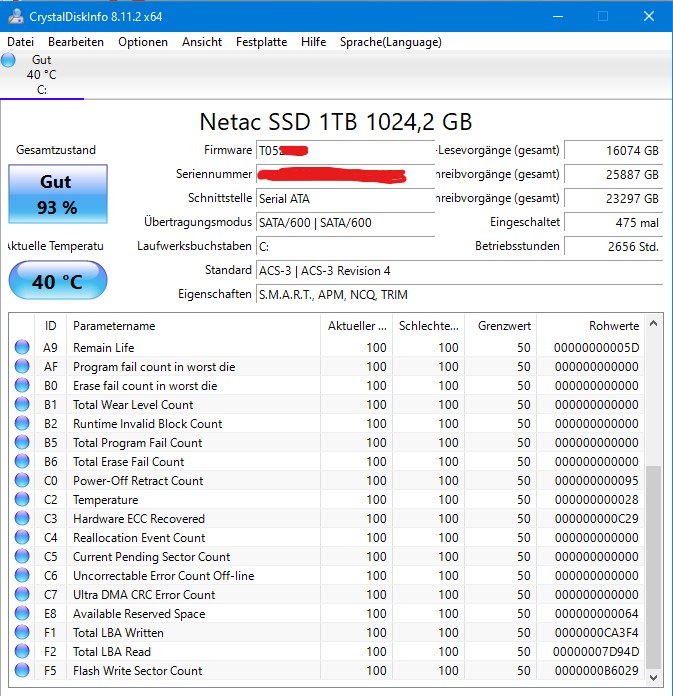
Task: Click status orb of B5 Total Program Fail
Action: pyautogui.click(x=22, y=442)
